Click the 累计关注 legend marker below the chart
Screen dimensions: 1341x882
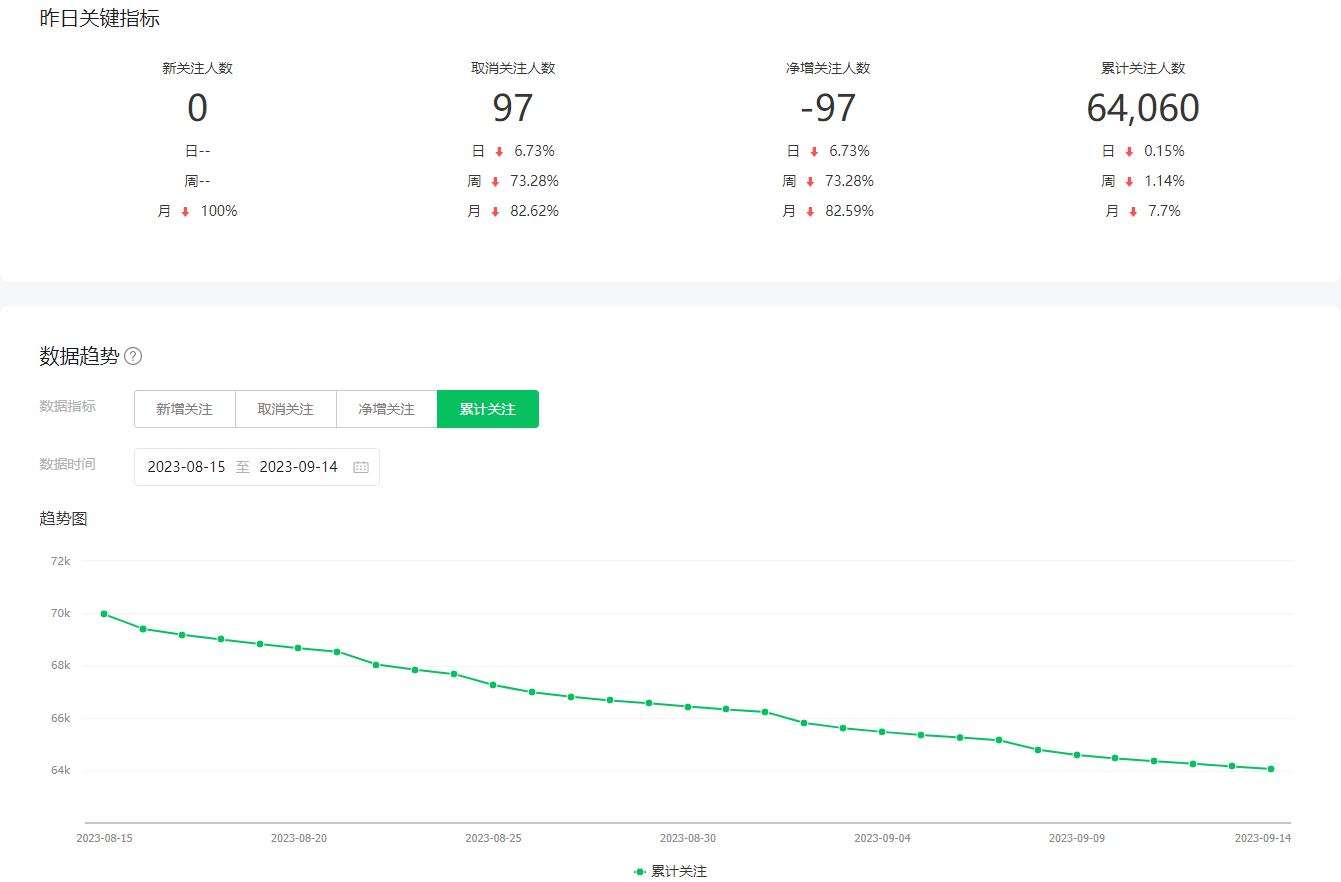[x=640, y=872]
